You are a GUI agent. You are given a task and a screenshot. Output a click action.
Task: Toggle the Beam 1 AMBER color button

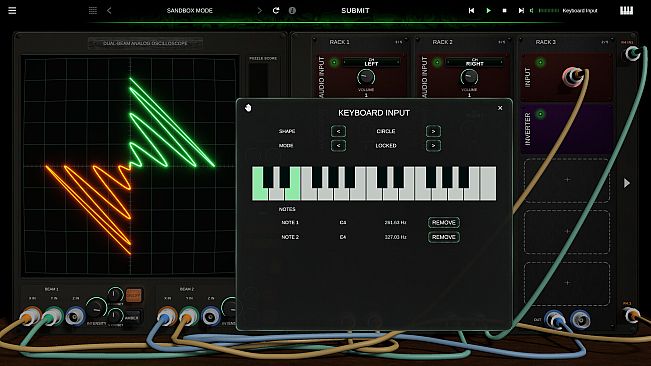(x=132, y=318)
